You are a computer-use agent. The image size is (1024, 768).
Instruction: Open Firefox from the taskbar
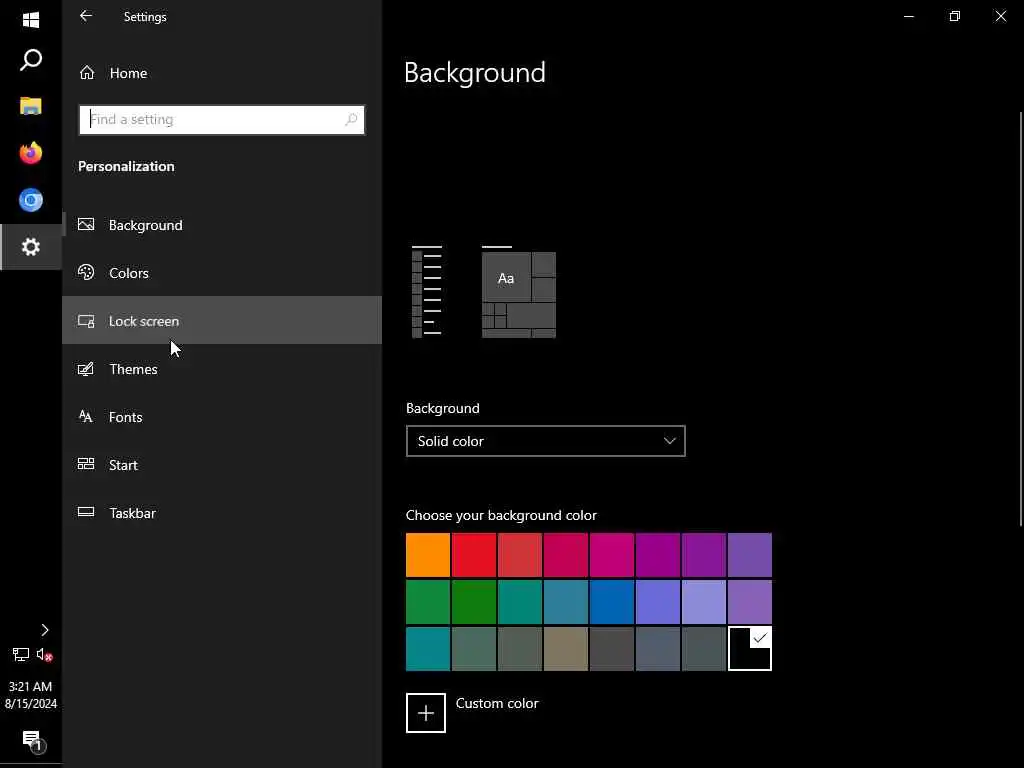31,152
